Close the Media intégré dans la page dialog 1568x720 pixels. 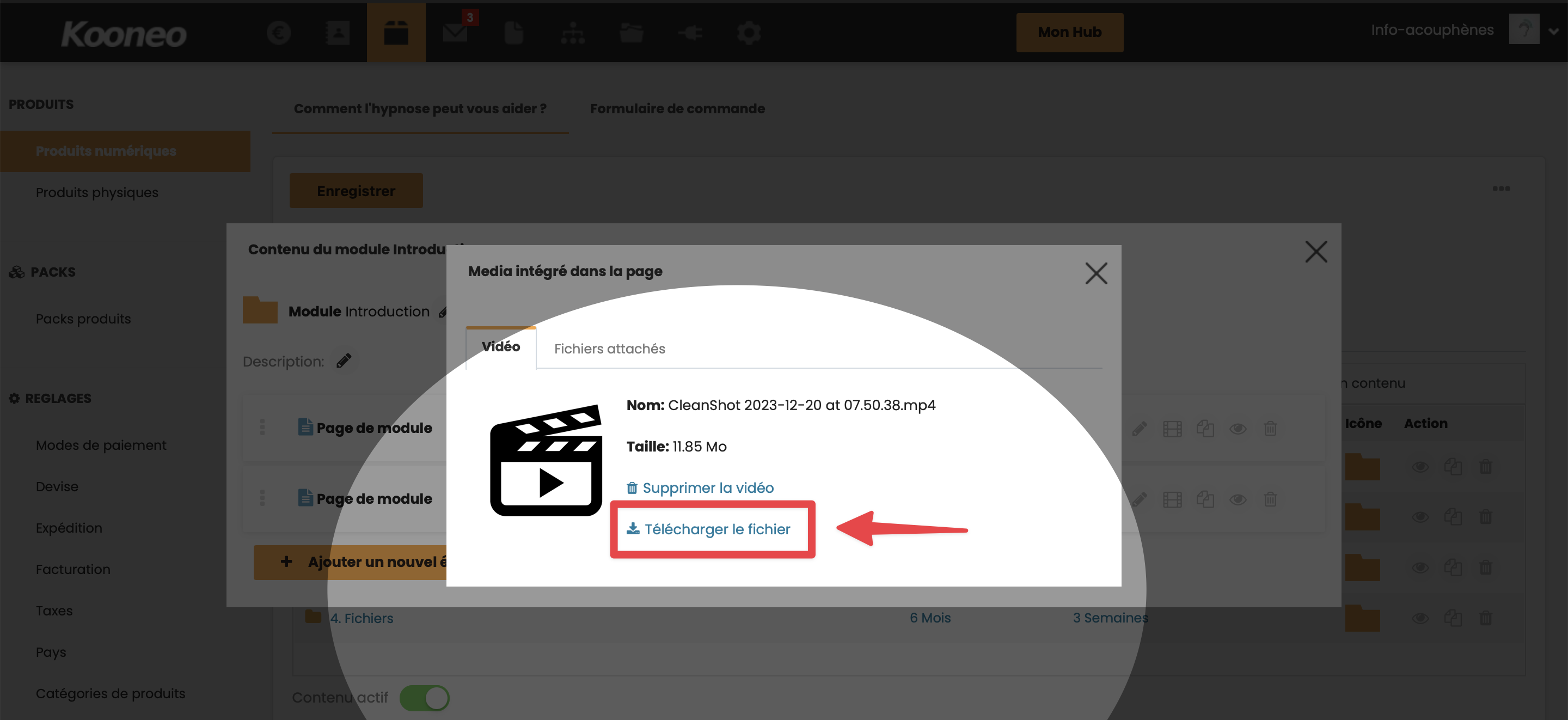pos(1095,273)
